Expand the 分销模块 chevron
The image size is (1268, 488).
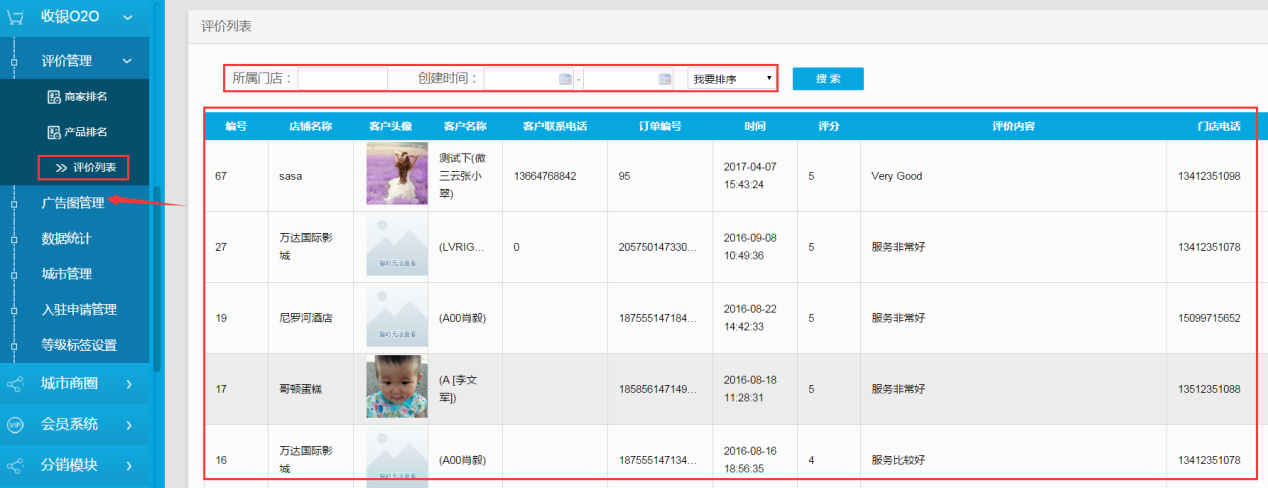pyautogui.click(x=130, y=465)
